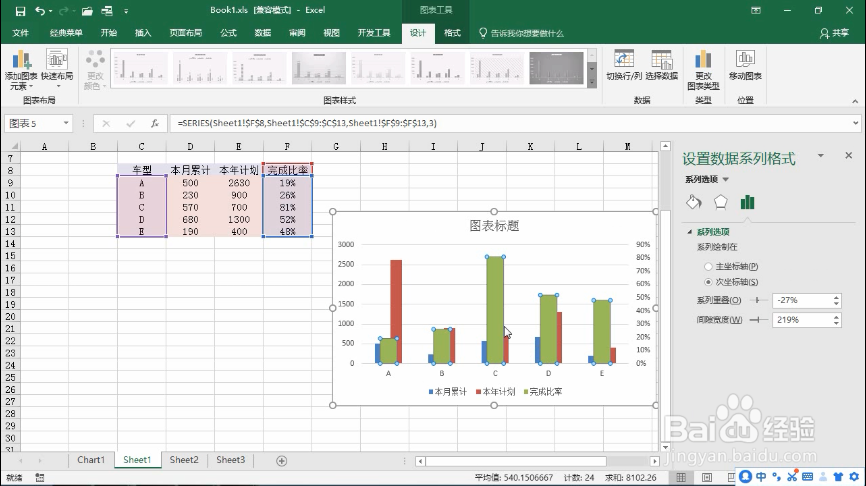Switch to Page Layout view in status bar
This screenshot has width=866, height=486.
point(707,477)
